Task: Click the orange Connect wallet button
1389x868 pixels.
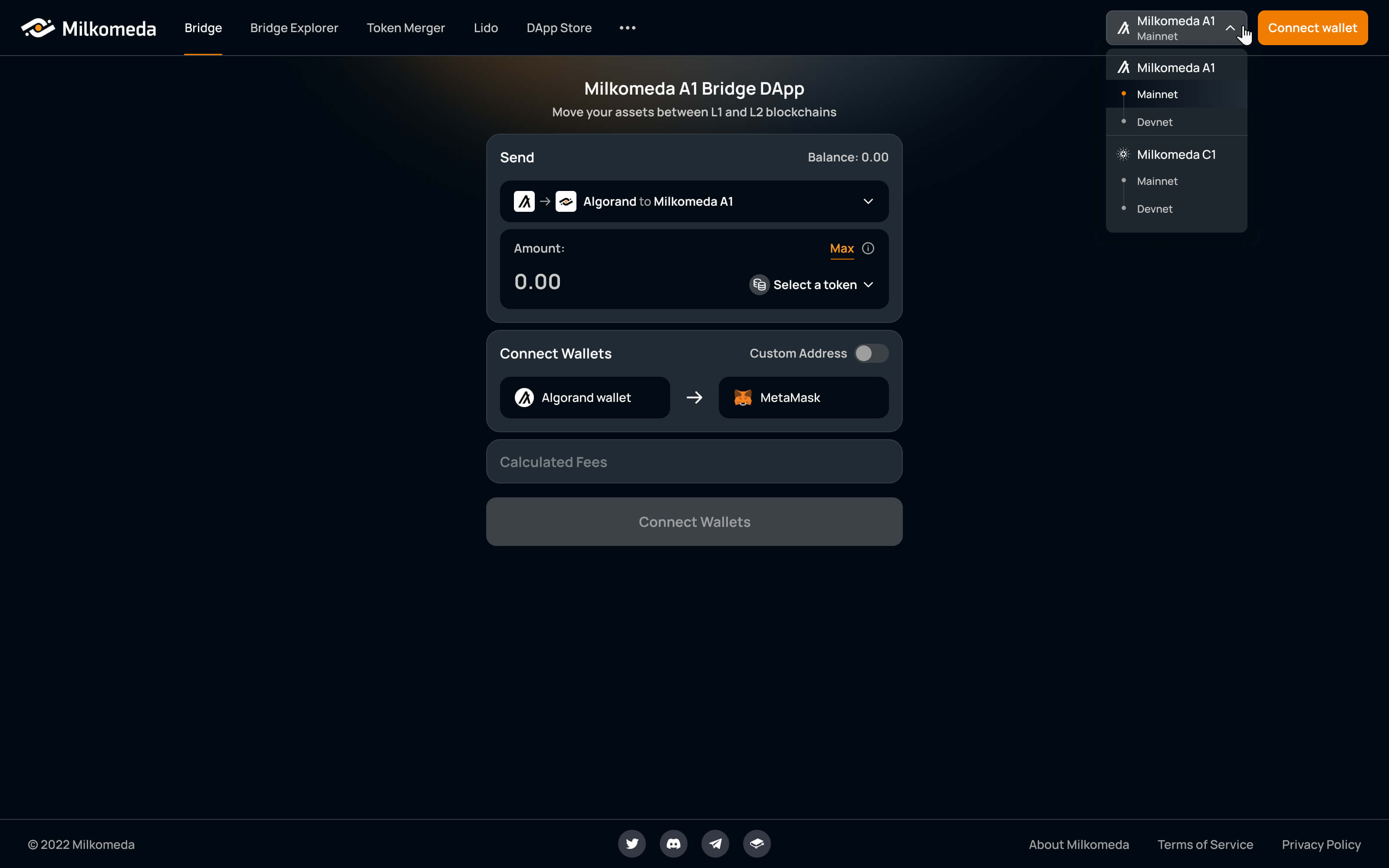Action: (x=1312, y=27)
